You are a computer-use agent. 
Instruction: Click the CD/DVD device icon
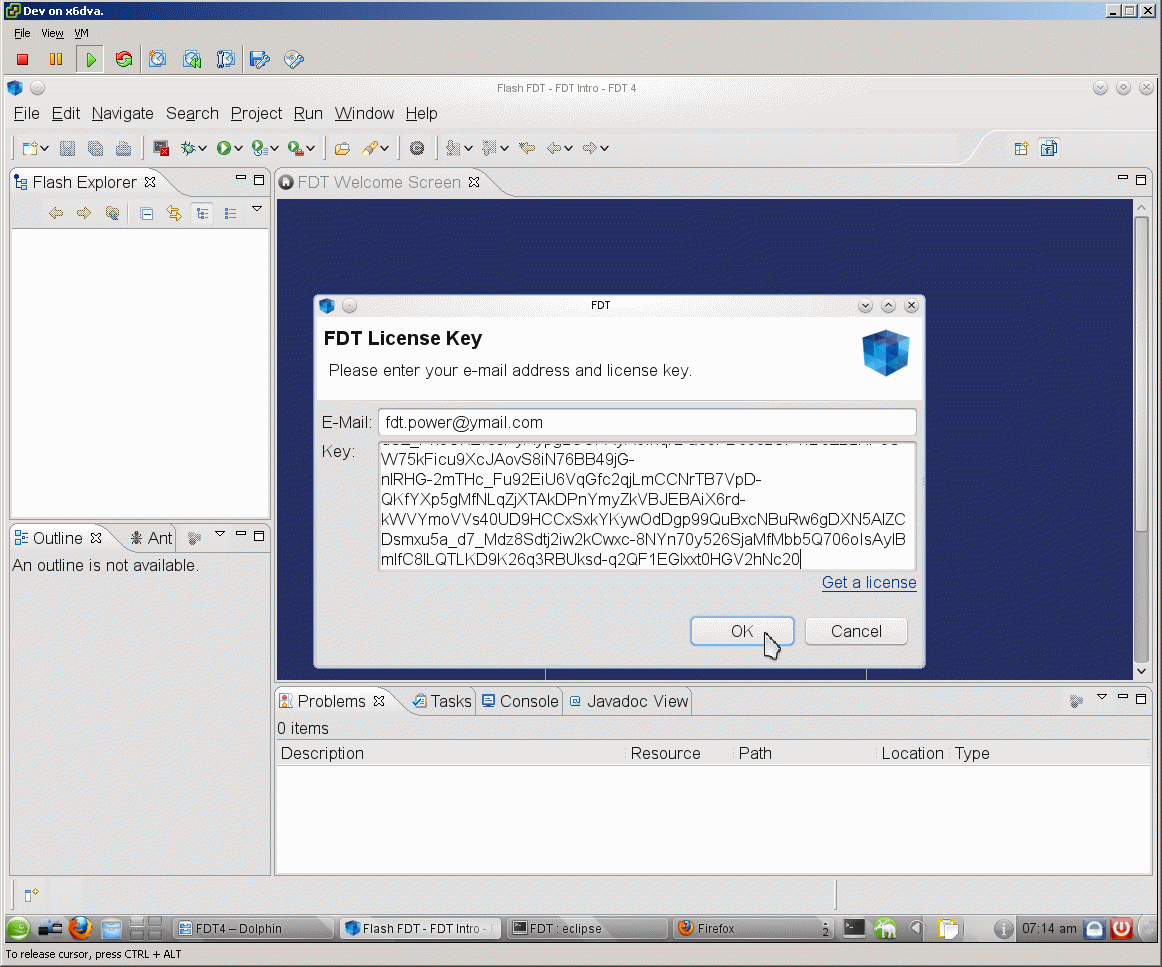293,59
